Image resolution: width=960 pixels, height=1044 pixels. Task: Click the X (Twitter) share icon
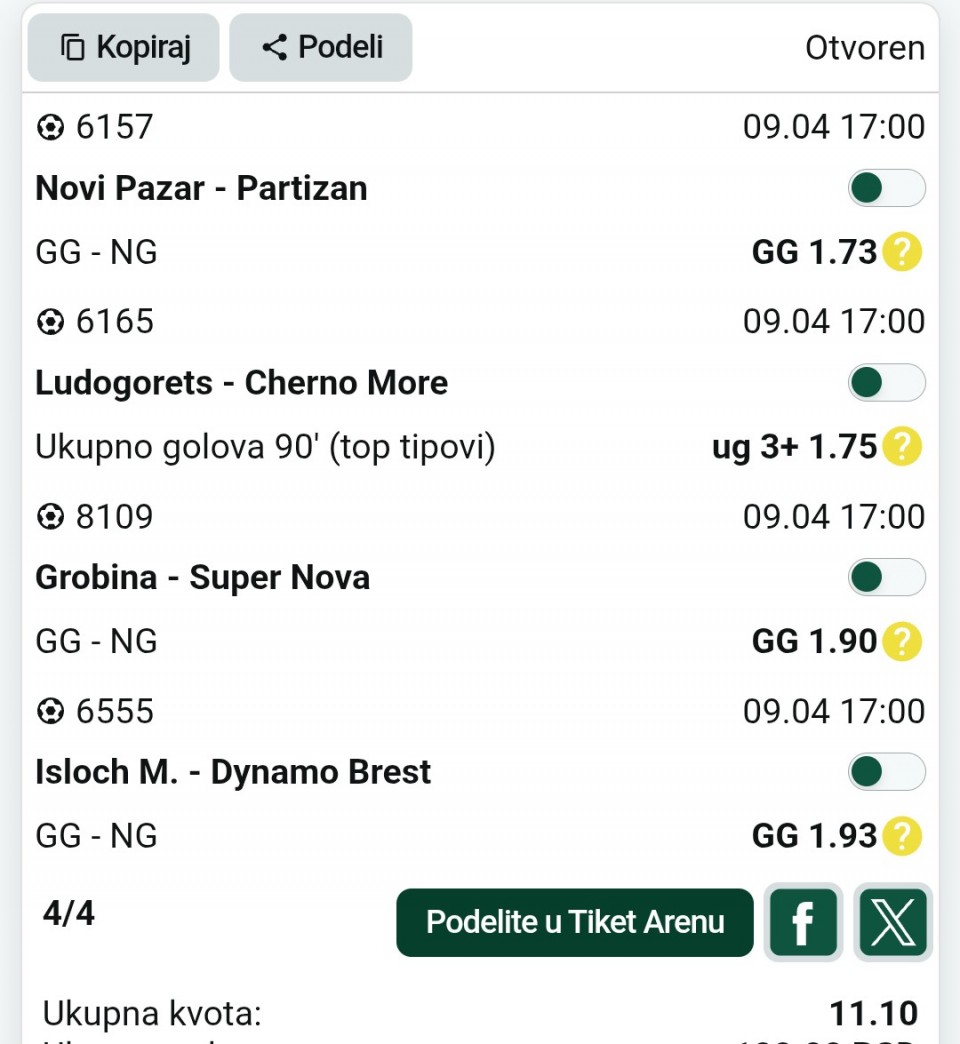click(893, 922)
